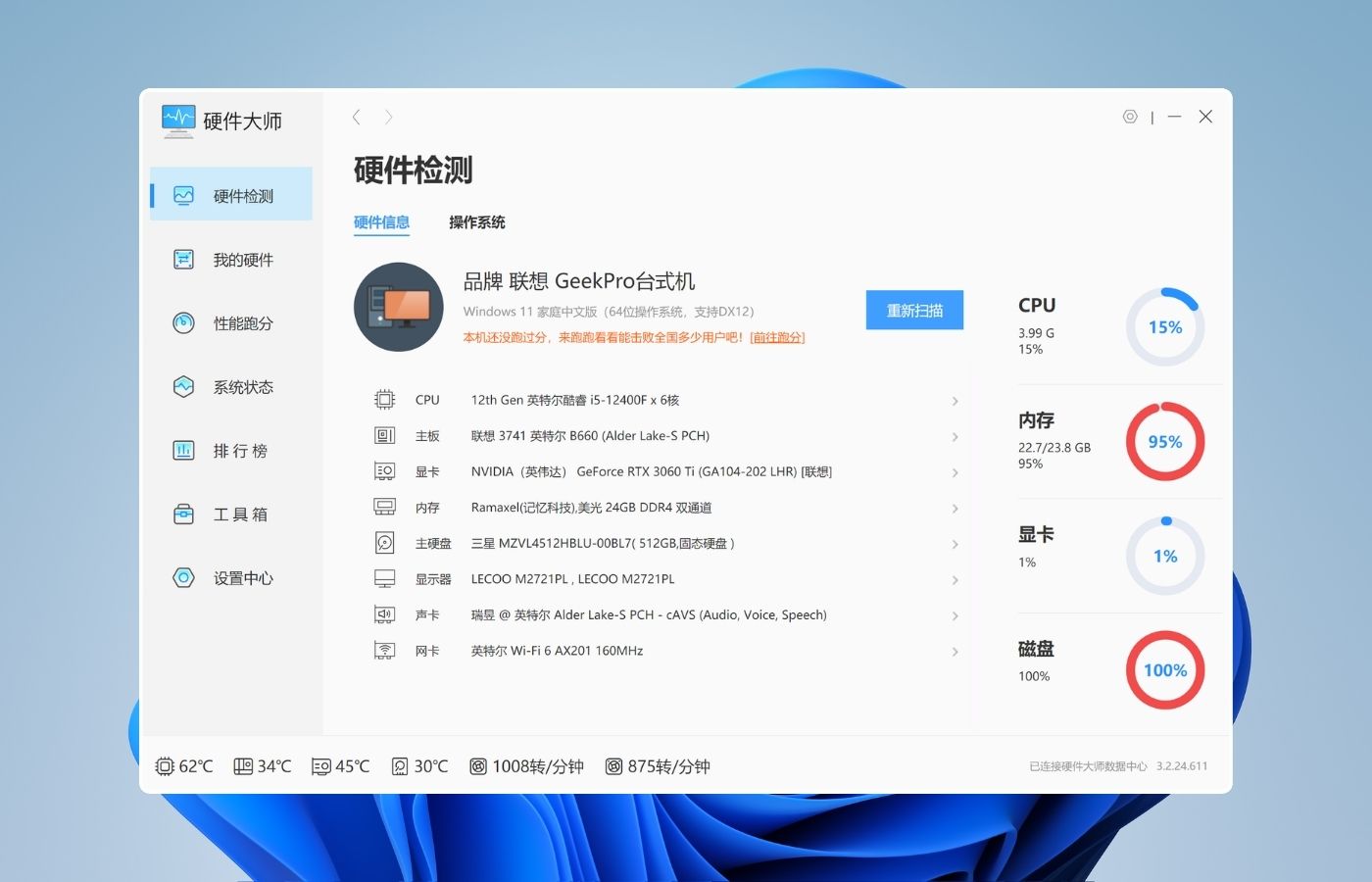Click the CPU chip icon in hardware list
The image size is (1372, 882).
click(x=384, y=400)
